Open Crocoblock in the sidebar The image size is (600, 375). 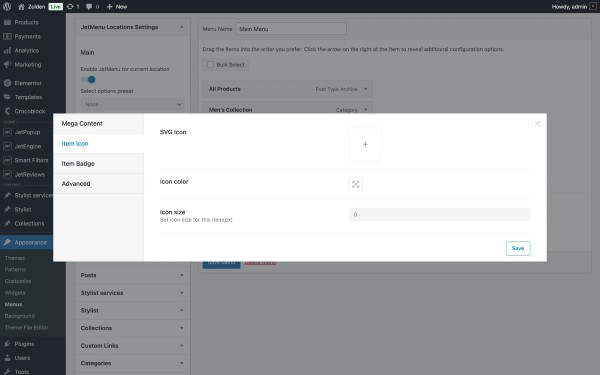click(x=29, y=111)
